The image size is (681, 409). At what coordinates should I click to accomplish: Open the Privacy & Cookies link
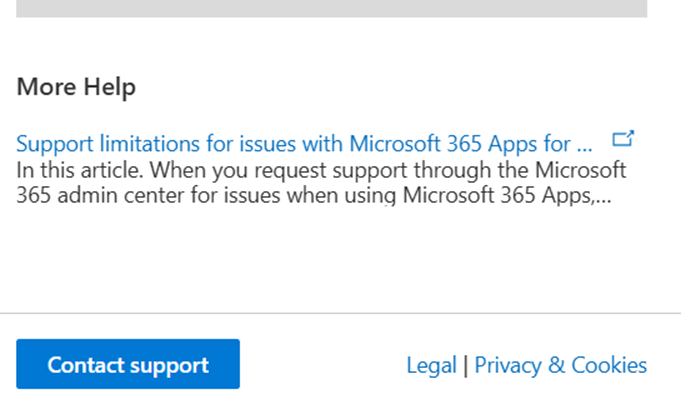[x=560, y=365]
